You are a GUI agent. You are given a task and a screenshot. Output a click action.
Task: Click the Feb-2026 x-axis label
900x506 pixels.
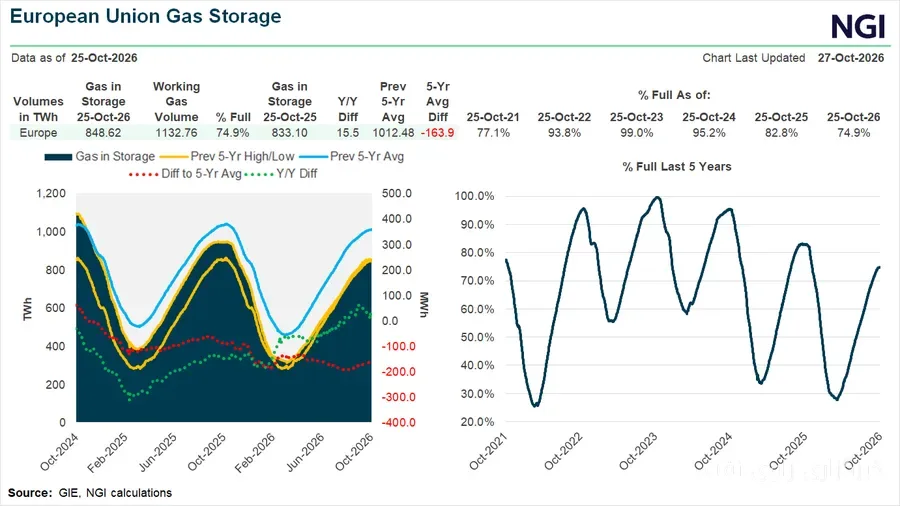(255, 452)
